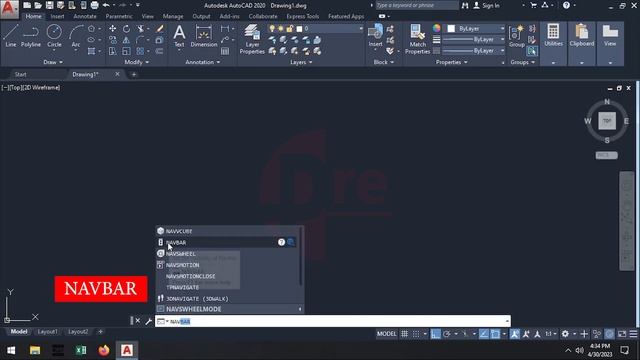This screenshot has width=640, height=360.
Task: Expand the Annotation panel
Action: point(203,62)
